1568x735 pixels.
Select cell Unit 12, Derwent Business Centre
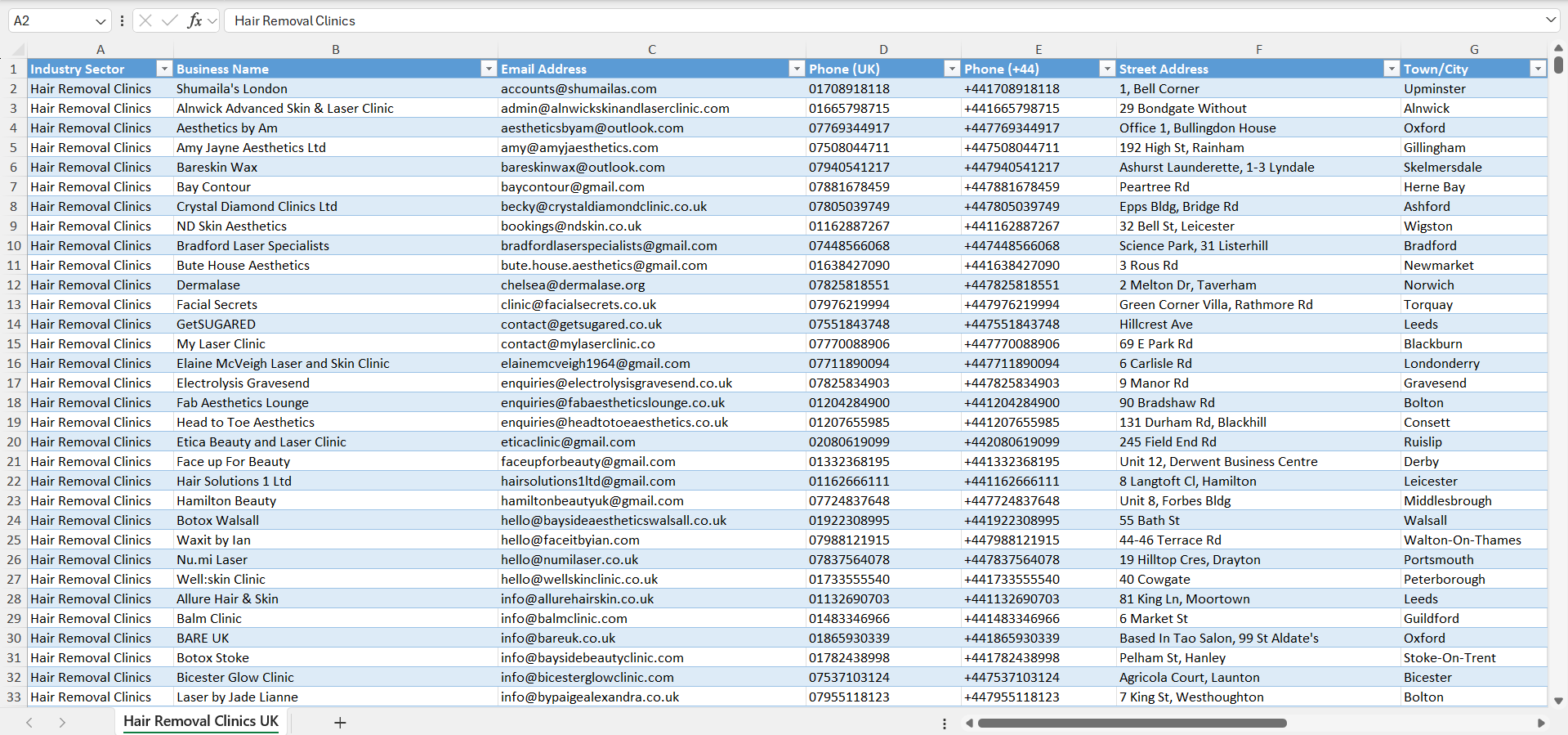point(1258,461)
